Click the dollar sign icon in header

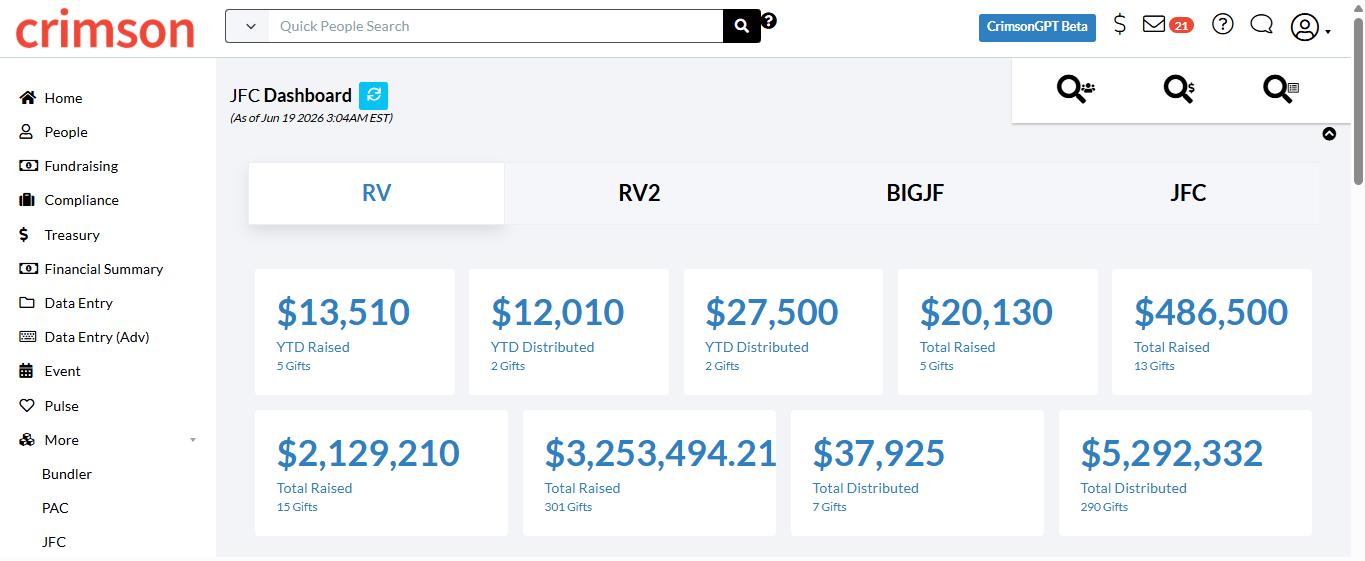(1120, 25)
